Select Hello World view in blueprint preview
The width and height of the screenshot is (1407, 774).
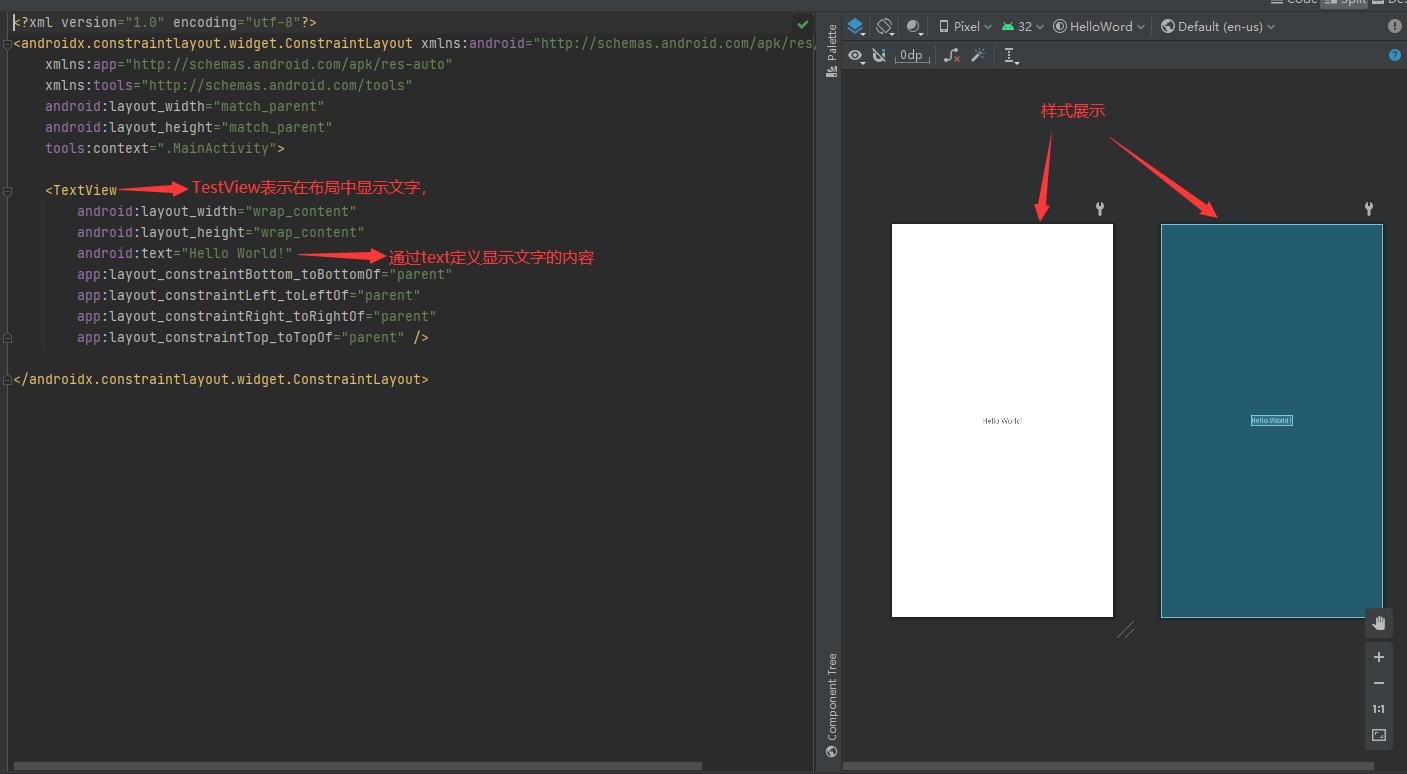click(x=1272, y=421)
